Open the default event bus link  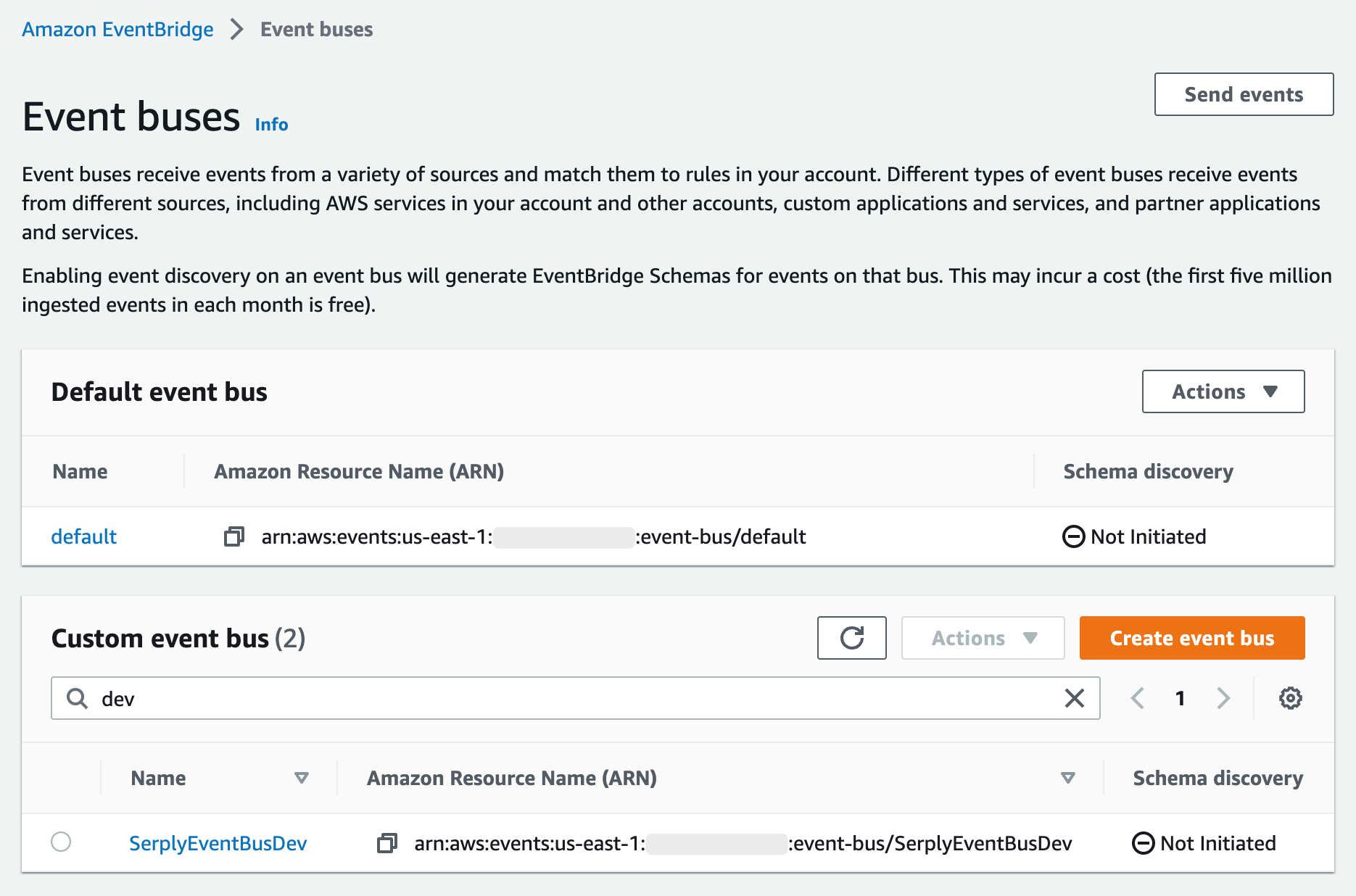point(83,536)
